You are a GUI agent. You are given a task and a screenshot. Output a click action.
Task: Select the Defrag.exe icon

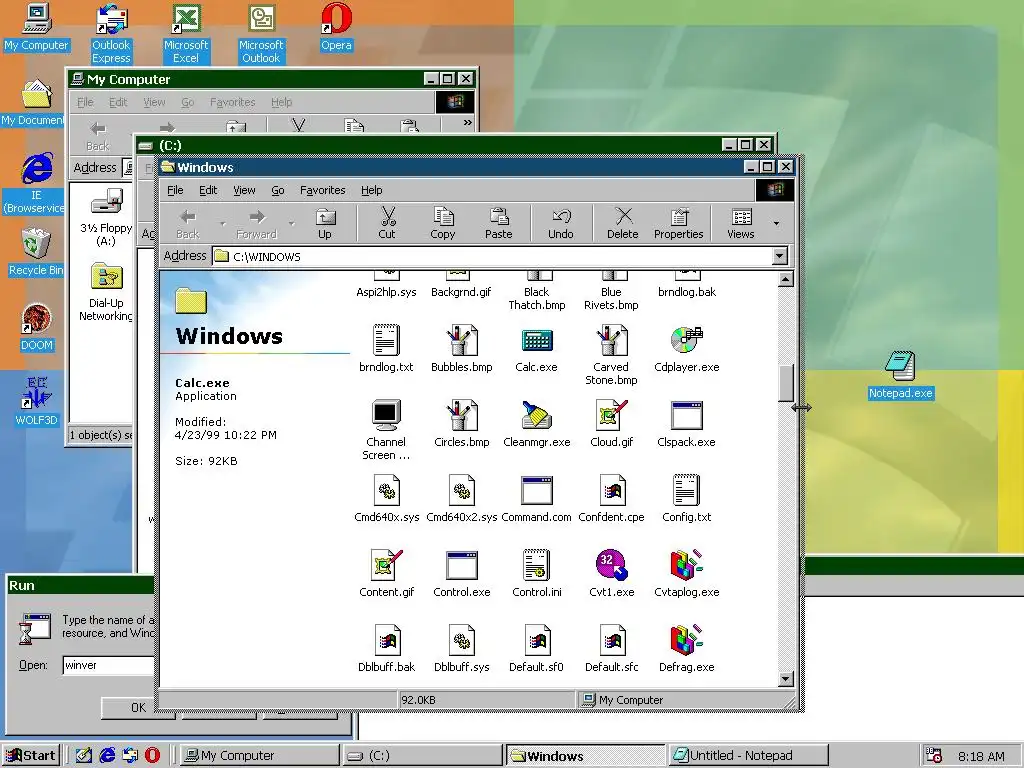[x=686, y=641]
